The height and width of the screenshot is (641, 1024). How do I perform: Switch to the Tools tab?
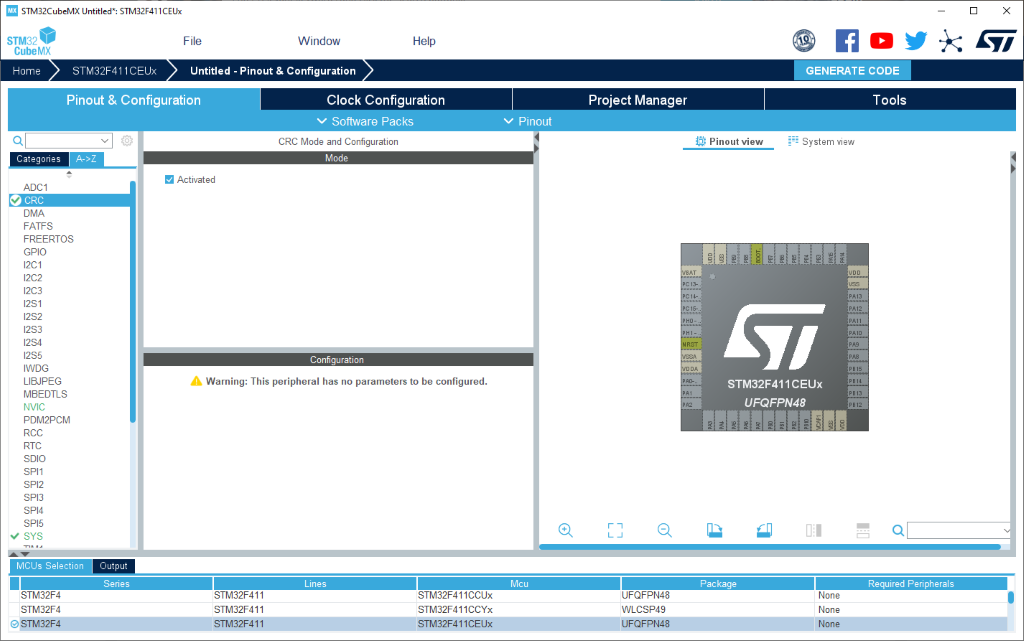pyautogui.click(x=889, y=100)
